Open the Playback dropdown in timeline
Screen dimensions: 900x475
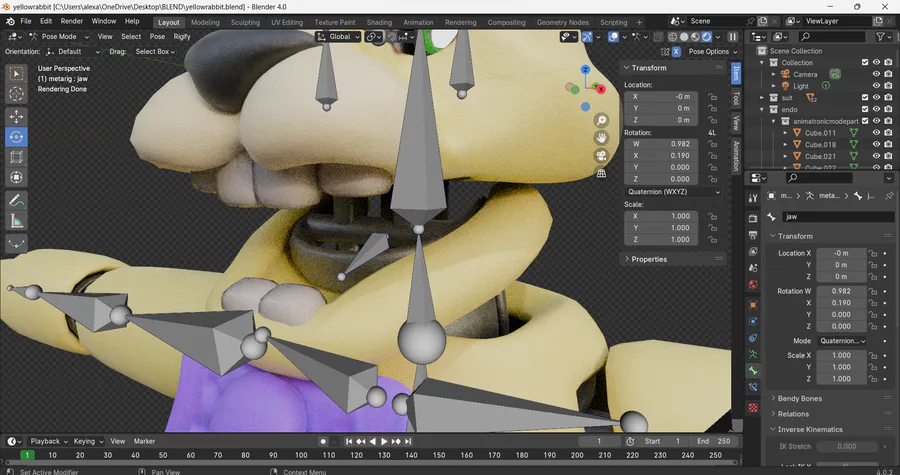tap(49, 441)
